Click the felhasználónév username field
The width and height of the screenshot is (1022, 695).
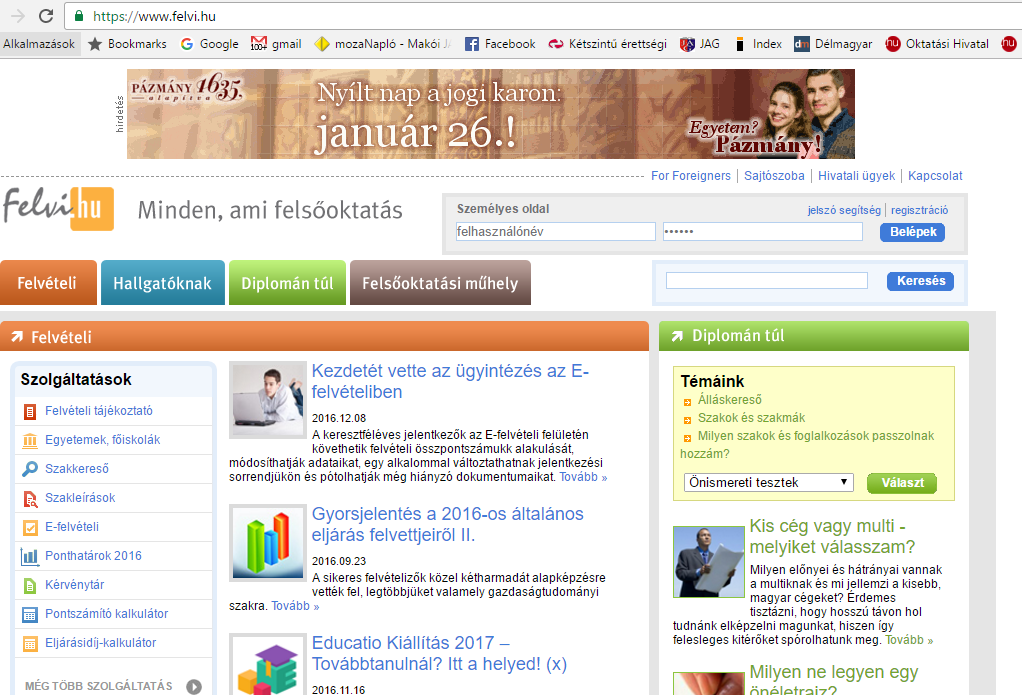[555, 231]
